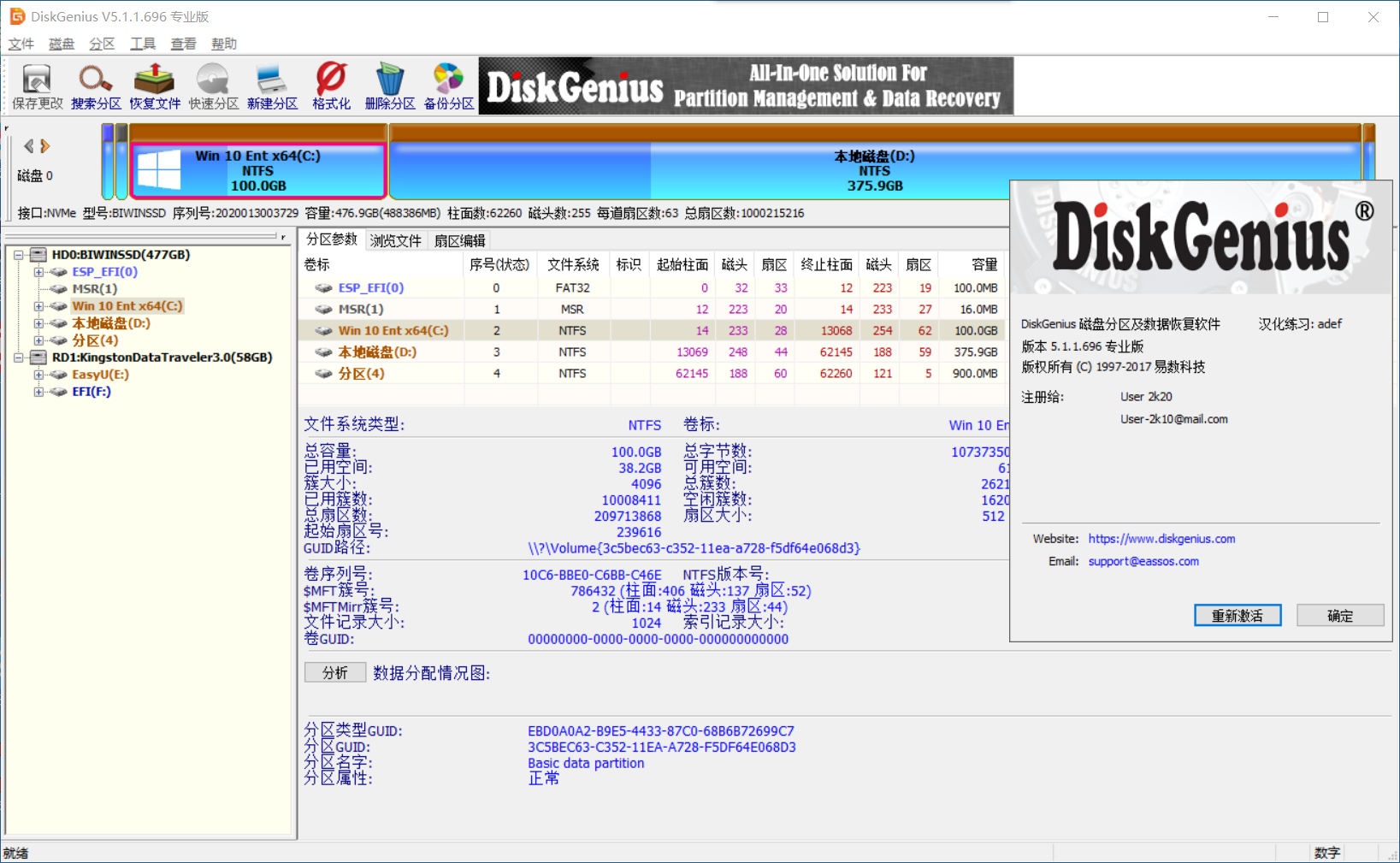The width and height of the screenshot is (1400, 863).
Task: Open the 磁盘 (Disk) menu
Action: [x=62, y=44]
